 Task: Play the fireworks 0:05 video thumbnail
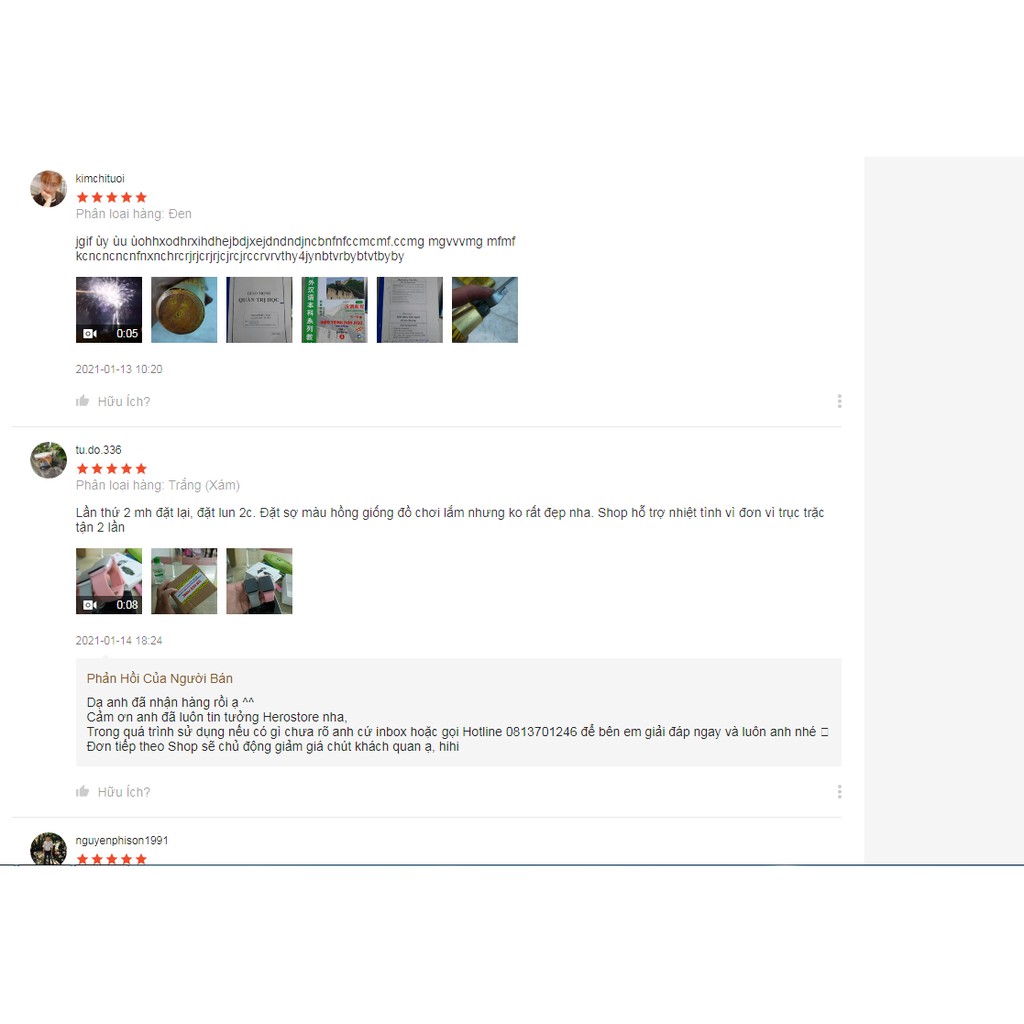coord(109,310)
